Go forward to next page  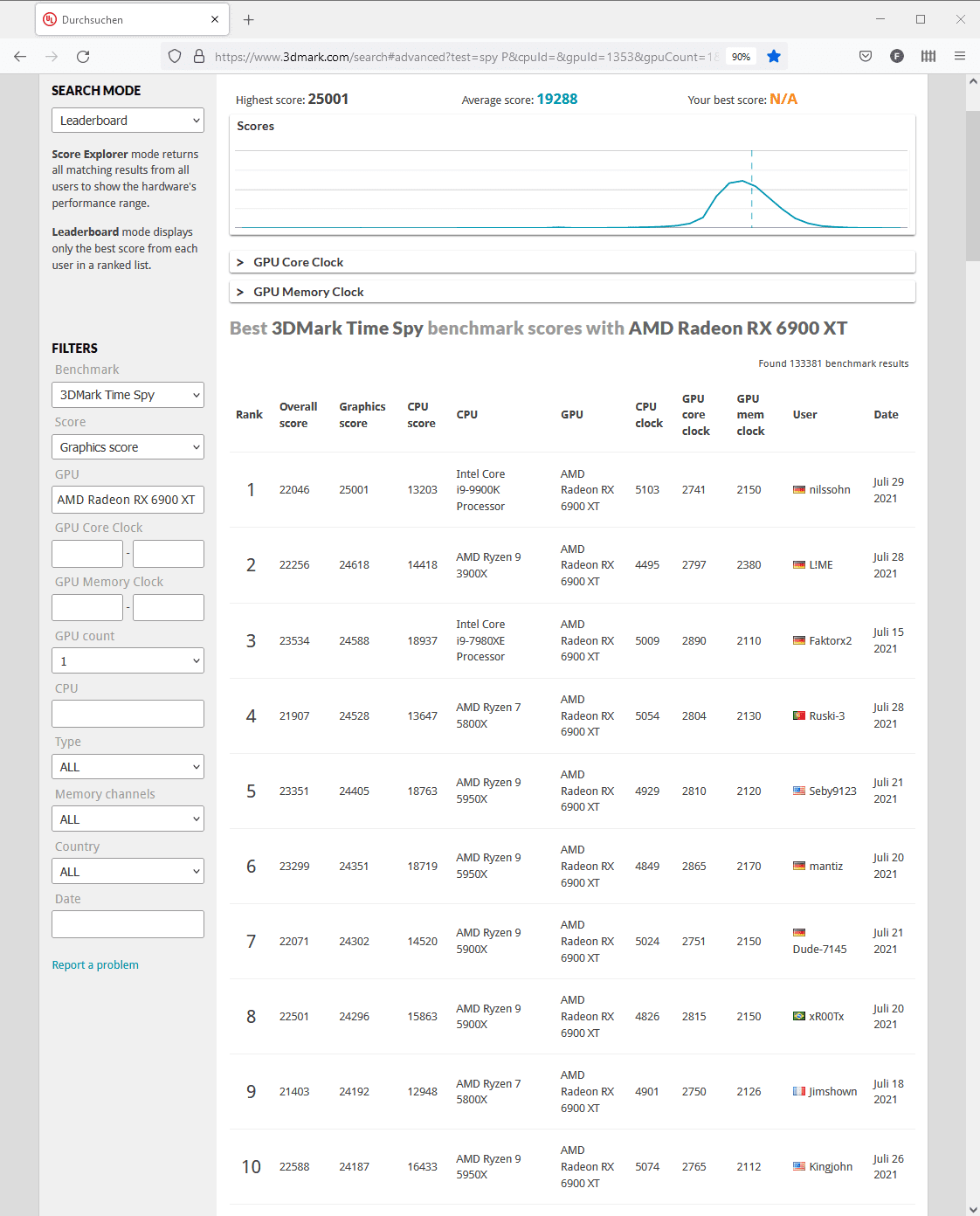[x=52, y=57]
